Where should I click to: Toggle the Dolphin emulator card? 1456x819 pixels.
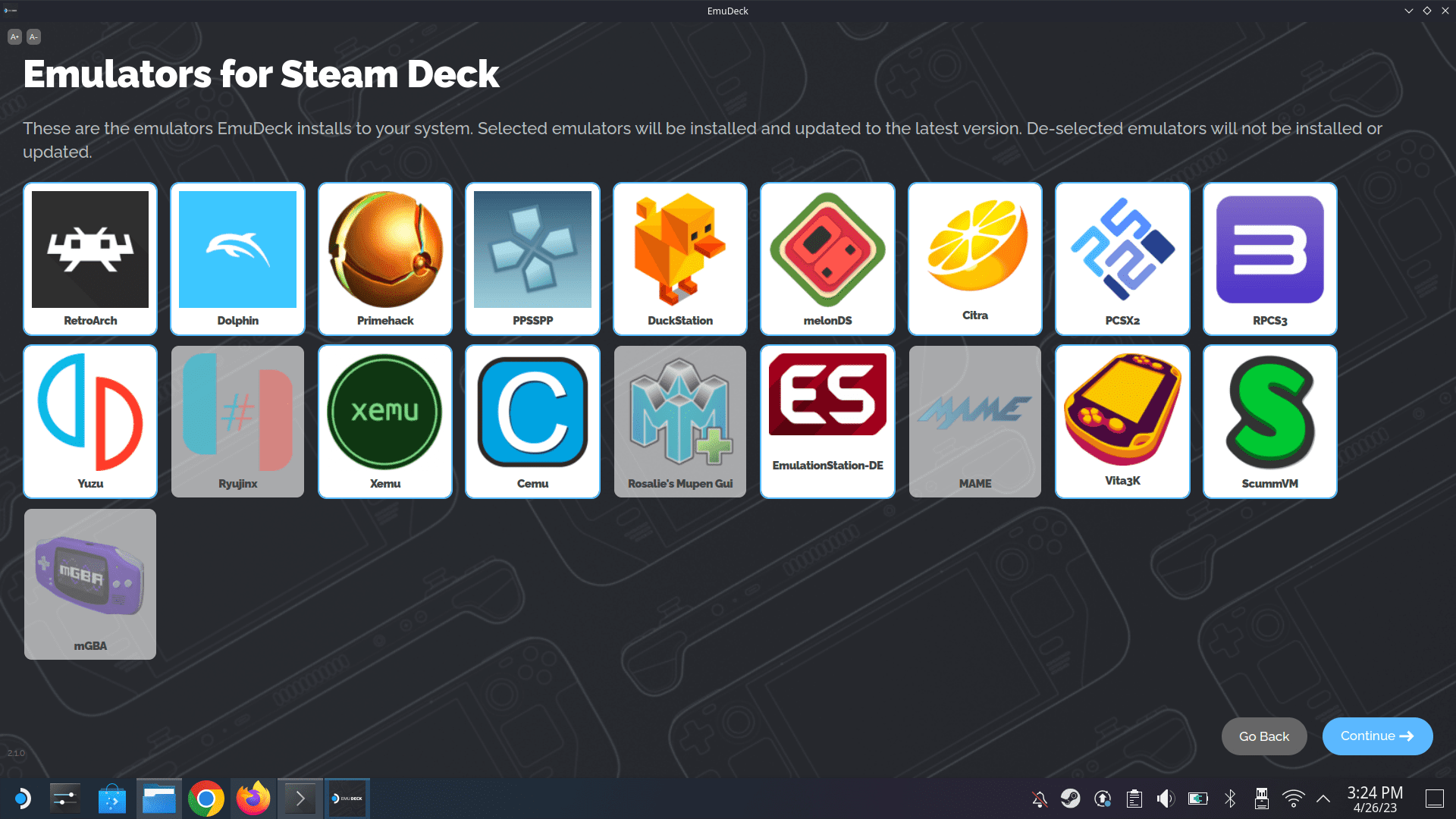pyautogui.click(x=237, y=259)
